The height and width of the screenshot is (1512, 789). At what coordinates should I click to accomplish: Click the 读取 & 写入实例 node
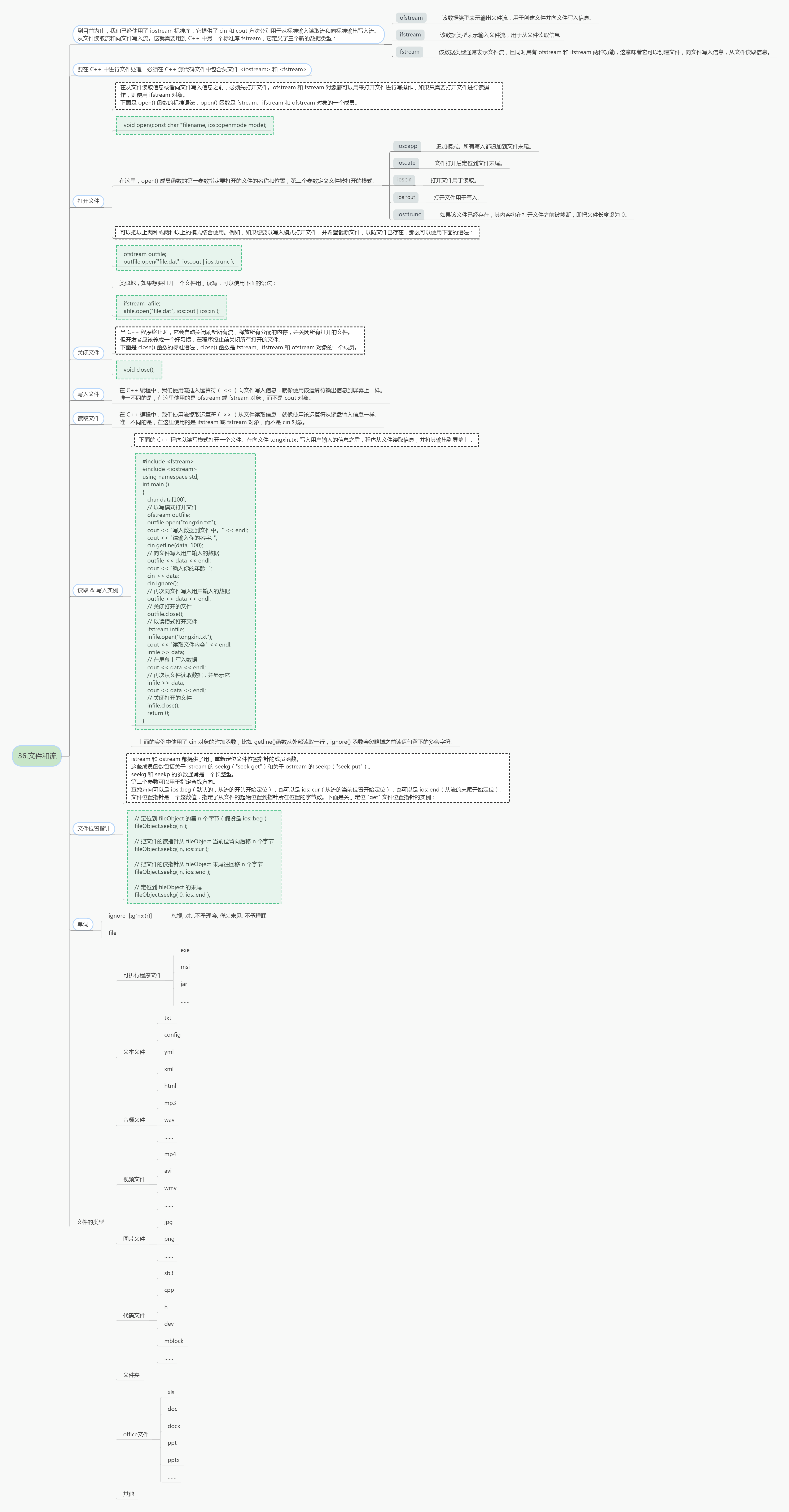click(x=97, y=590)
